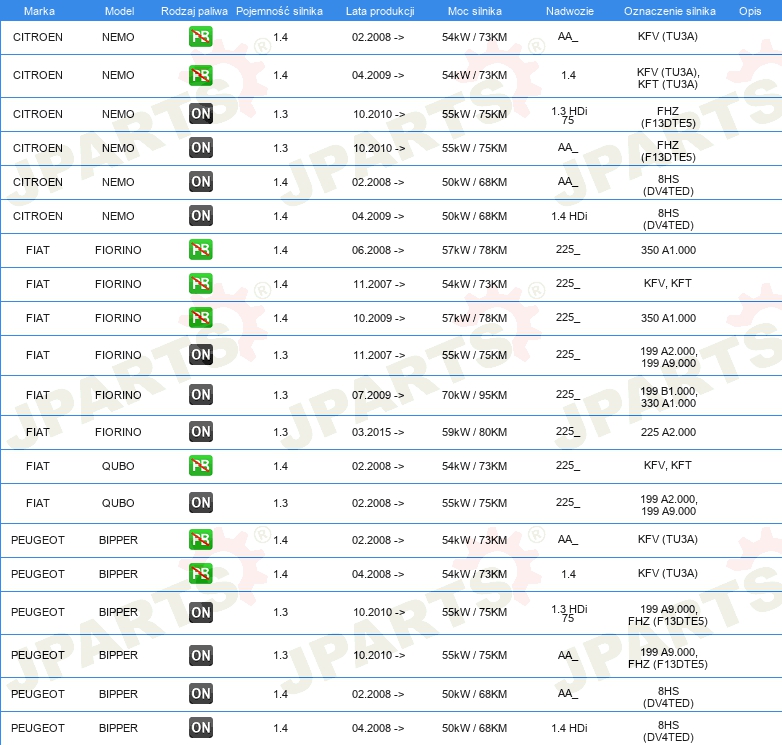Screen dimensions: 782x745
Task: Click the QUBO model cell in the petrol row
Action: [118, 466]
